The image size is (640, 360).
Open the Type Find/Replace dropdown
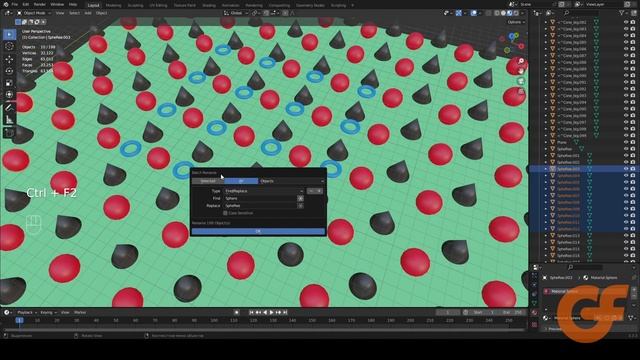[x=264, y=191]
